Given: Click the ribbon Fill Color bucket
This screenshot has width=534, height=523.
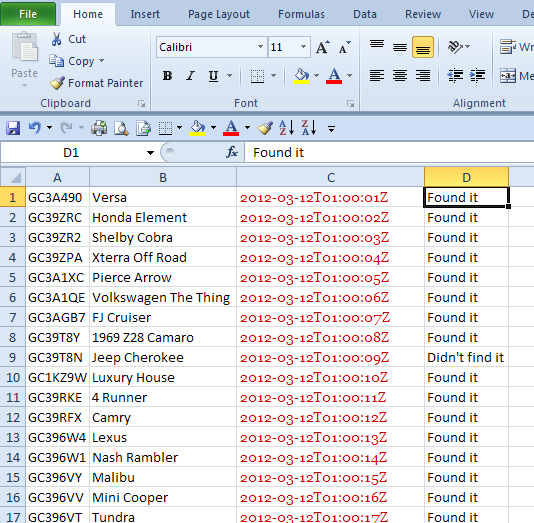Looking at the screenshot, I should (301, 76).
